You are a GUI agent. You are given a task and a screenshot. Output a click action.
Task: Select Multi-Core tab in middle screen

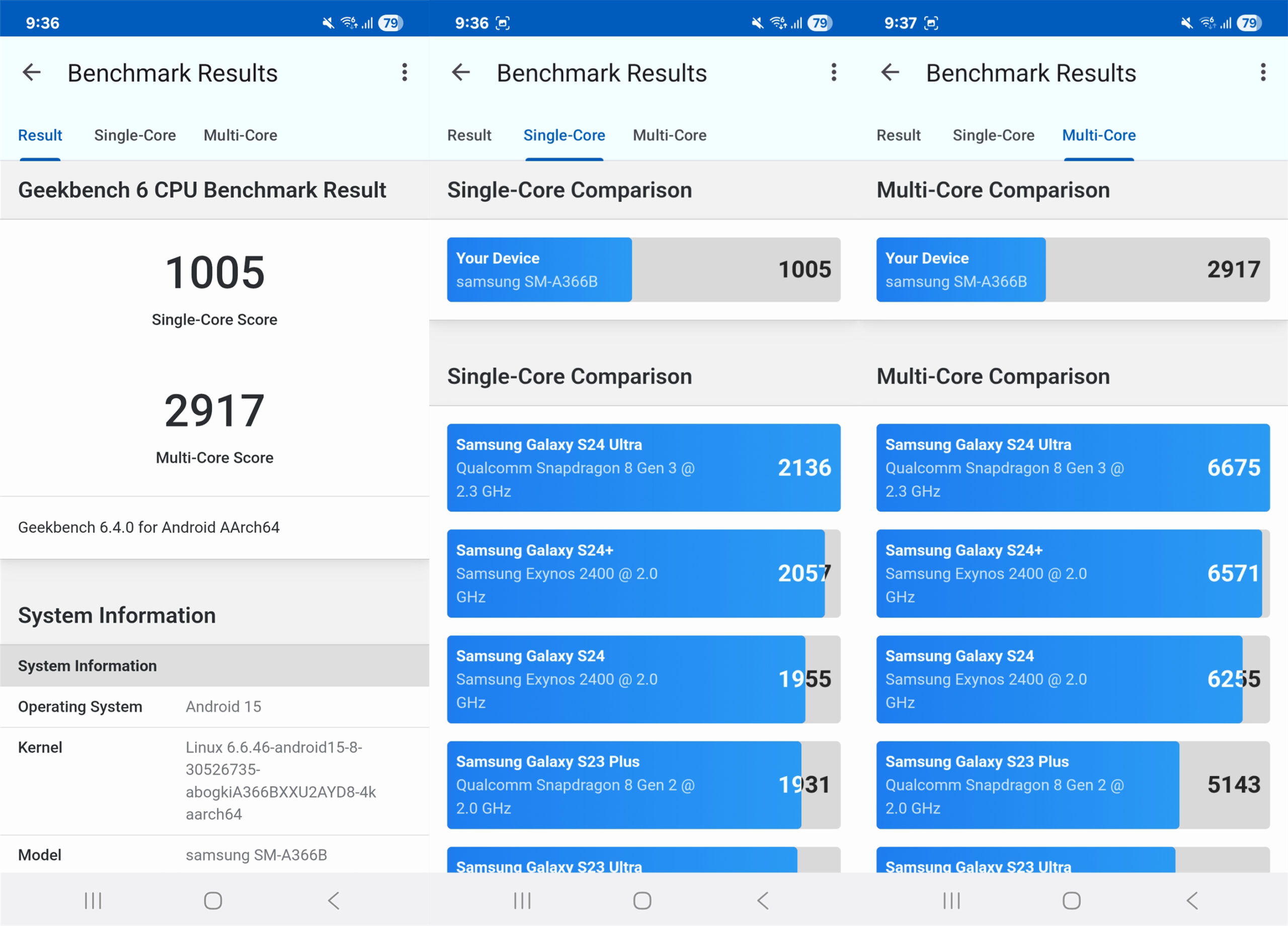(670, 135)
